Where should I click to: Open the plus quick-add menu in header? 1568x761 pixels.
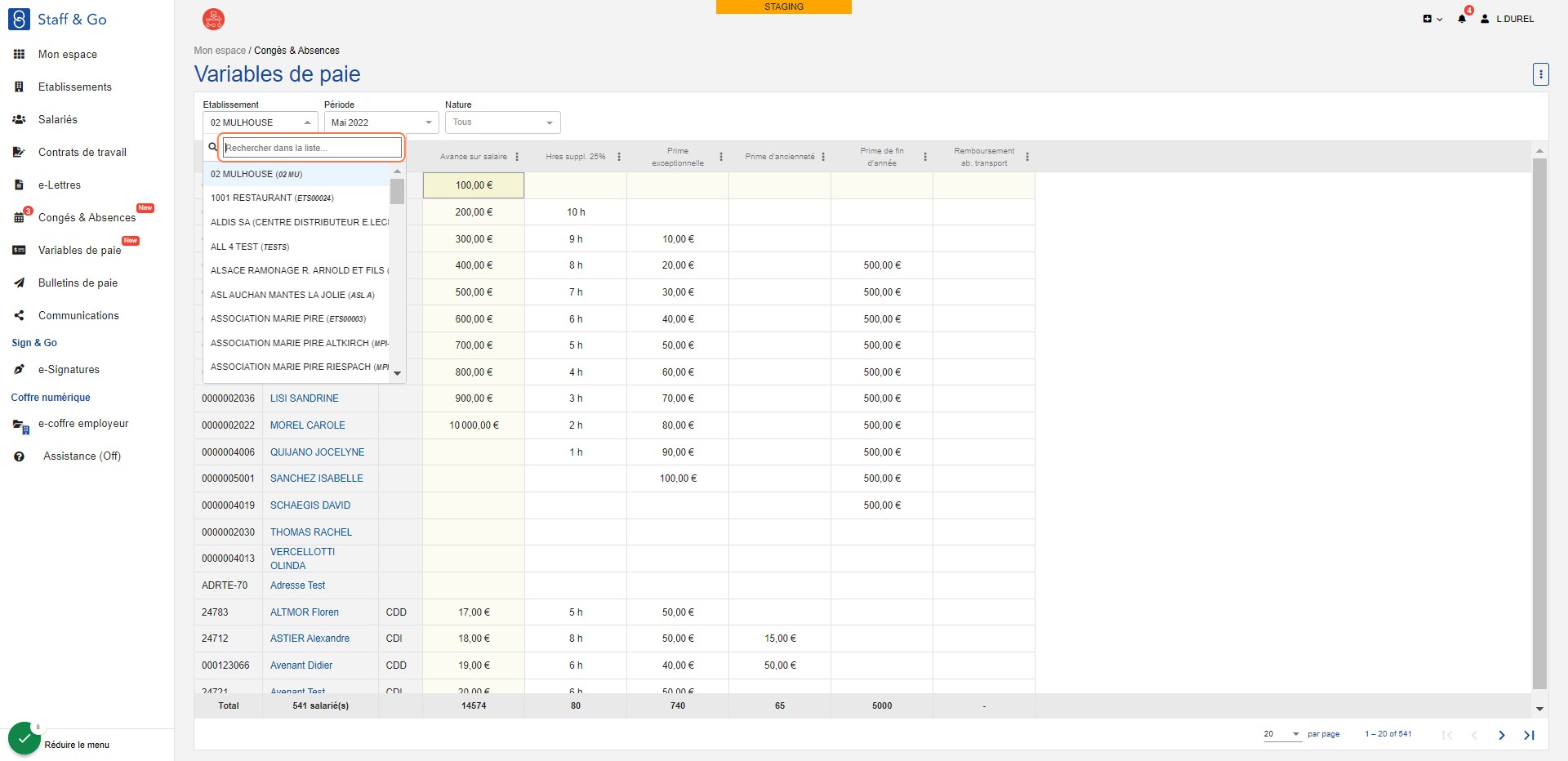click(1432, 19)
